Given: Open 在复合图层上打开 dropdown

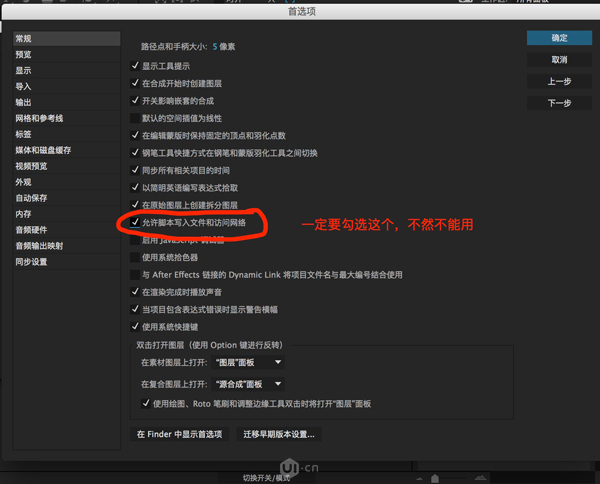Looking at the screenshot, I should (x=249, y=384).
